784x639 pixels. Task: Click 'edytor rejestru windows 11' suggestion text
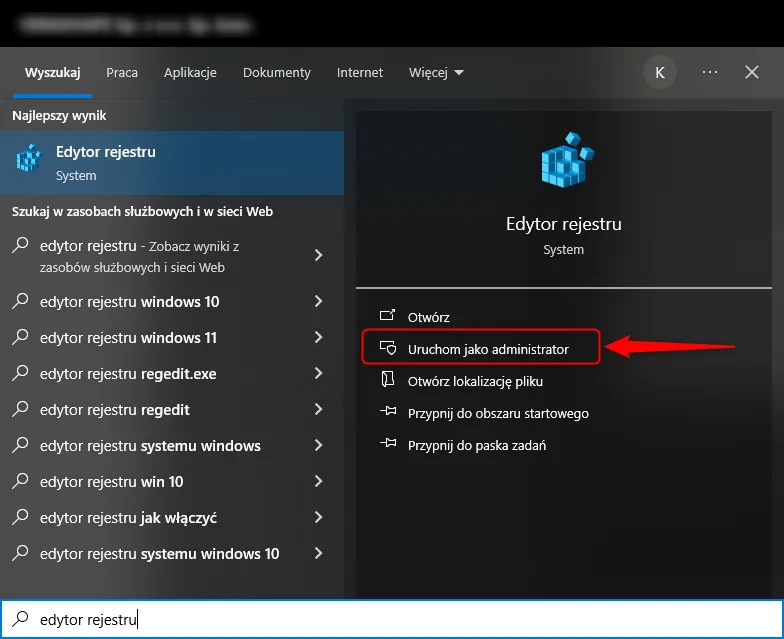click(x=128, y=338)
